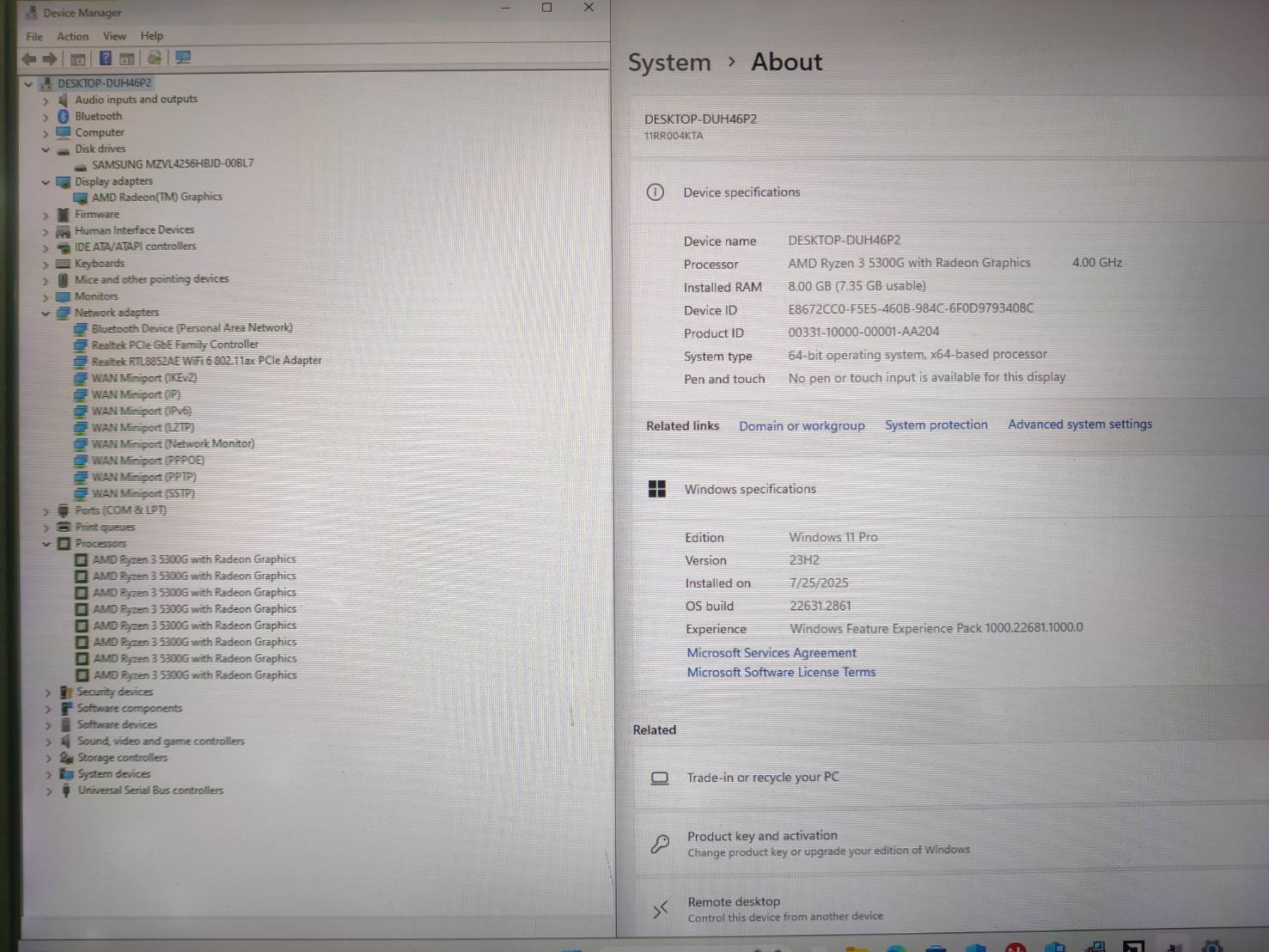Open the View menu in Device Manager
The image size is (1269, 952).
coord(114,36)
